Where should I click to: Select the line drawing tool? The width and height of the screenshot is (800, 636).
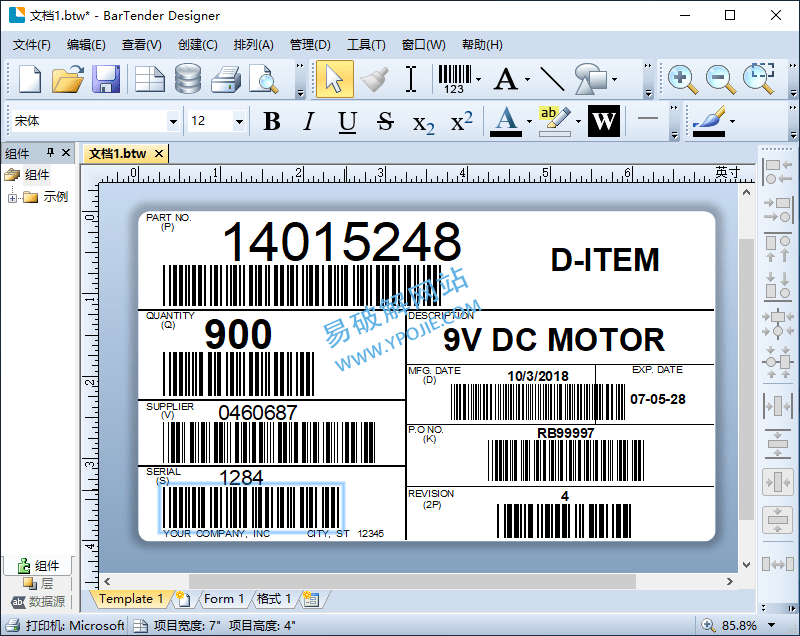(552, 79)
